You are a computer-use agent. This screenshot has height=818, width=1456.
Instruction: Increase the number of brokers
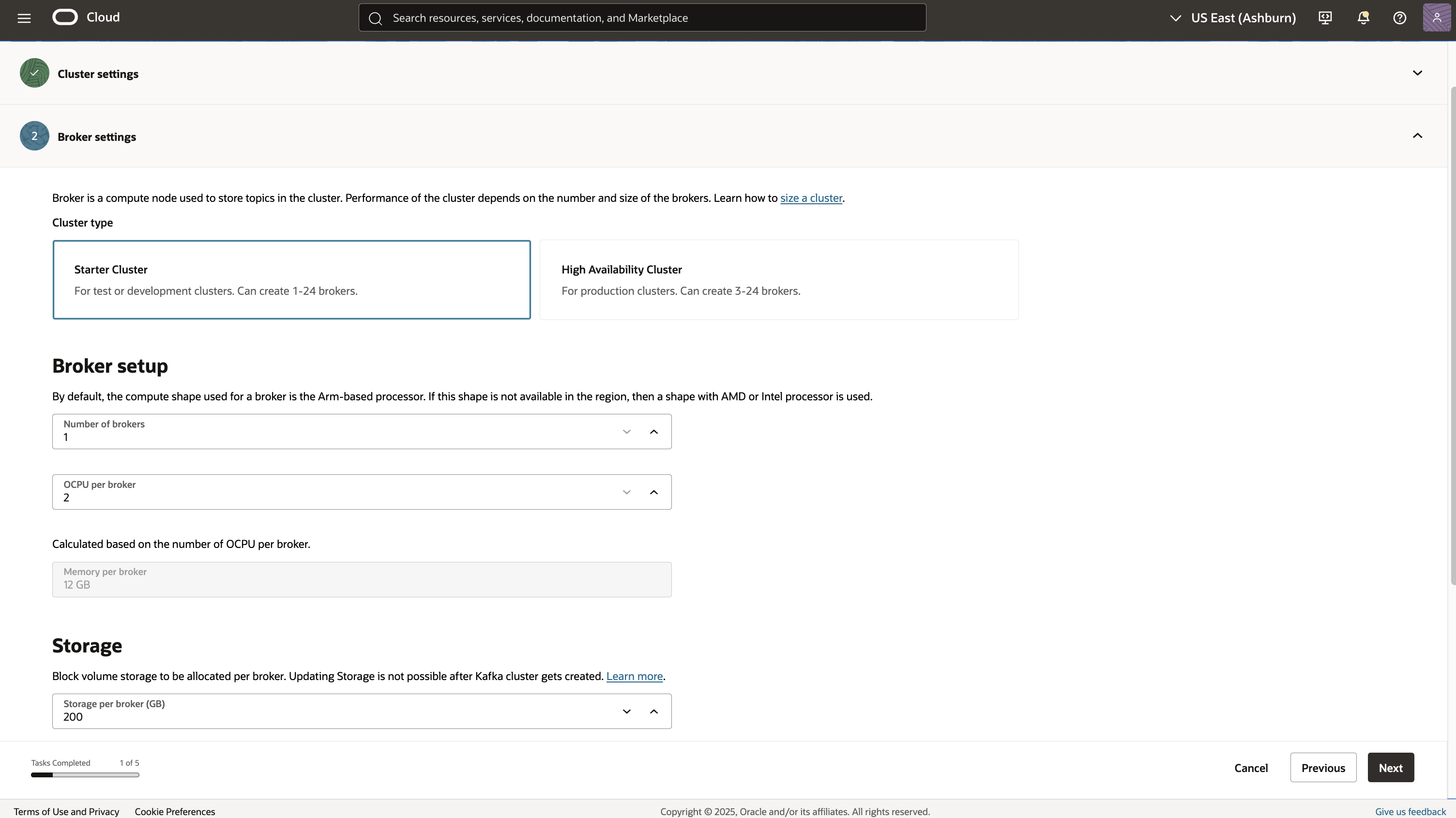pos(654,432)
